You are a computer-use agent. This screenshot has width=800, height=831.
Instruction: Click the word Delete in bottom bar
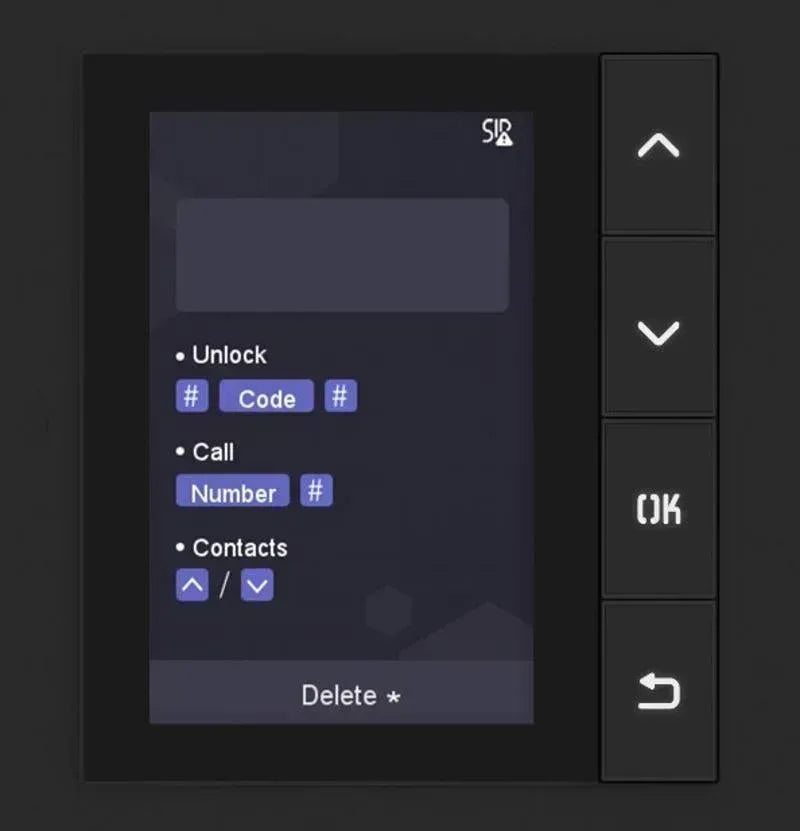pos(339,695)
